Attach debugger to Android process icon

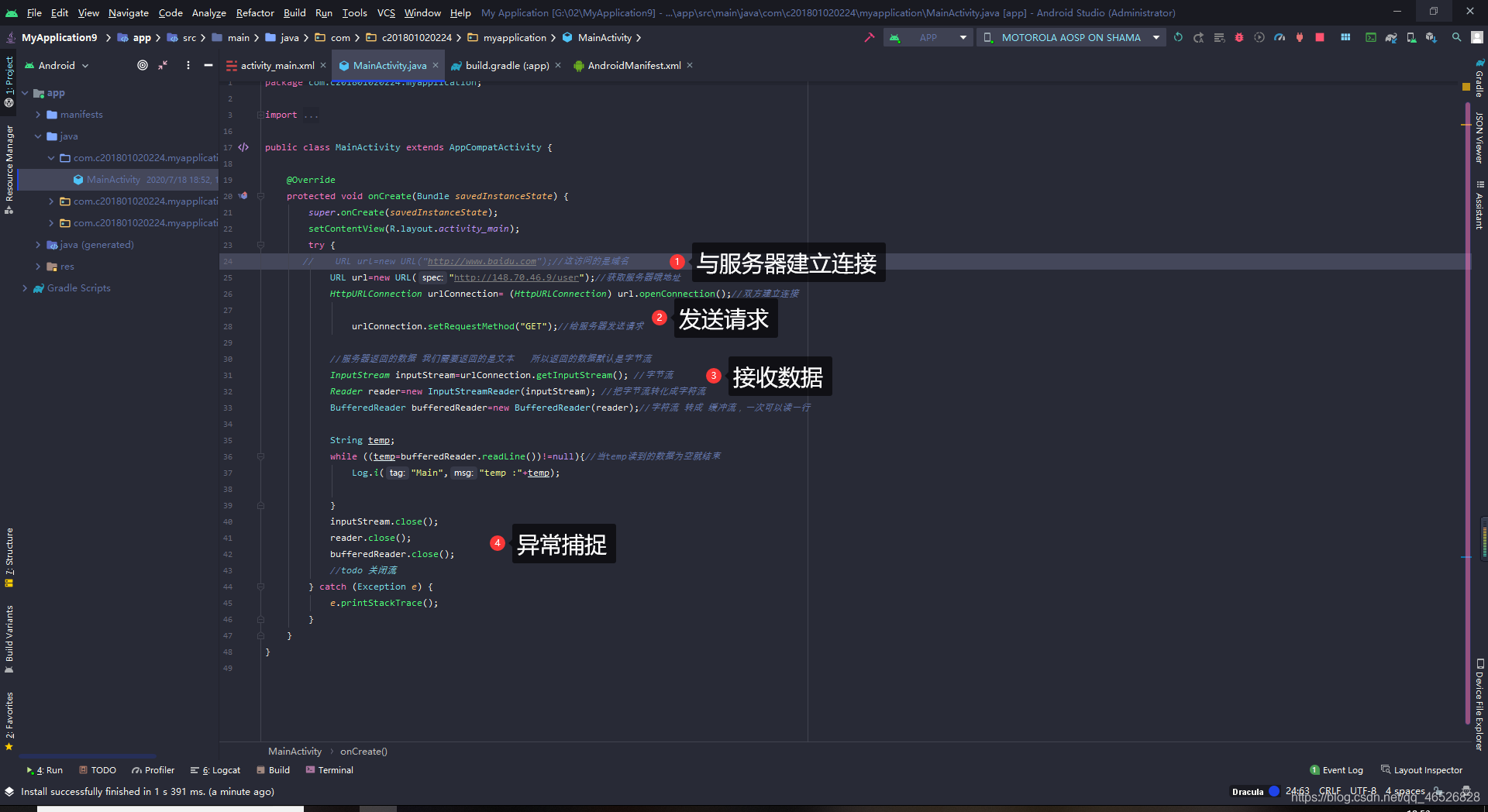coord(1300,37)
